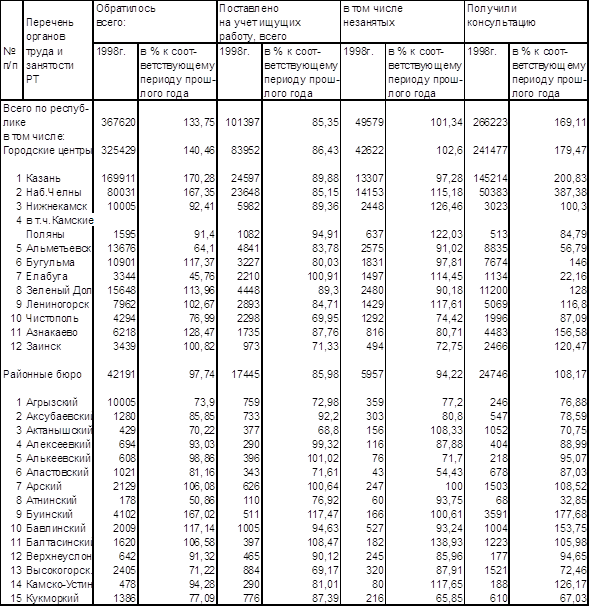Click the Кукморкий row label
The height and width of the screenshot is (606, 589).
(x=52, y=598)
